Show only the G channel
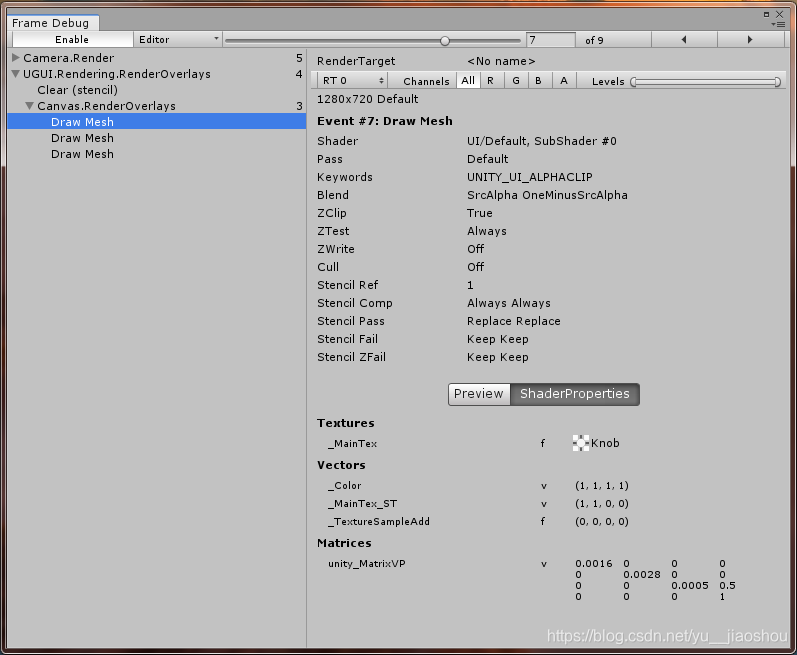 [516, 80]
